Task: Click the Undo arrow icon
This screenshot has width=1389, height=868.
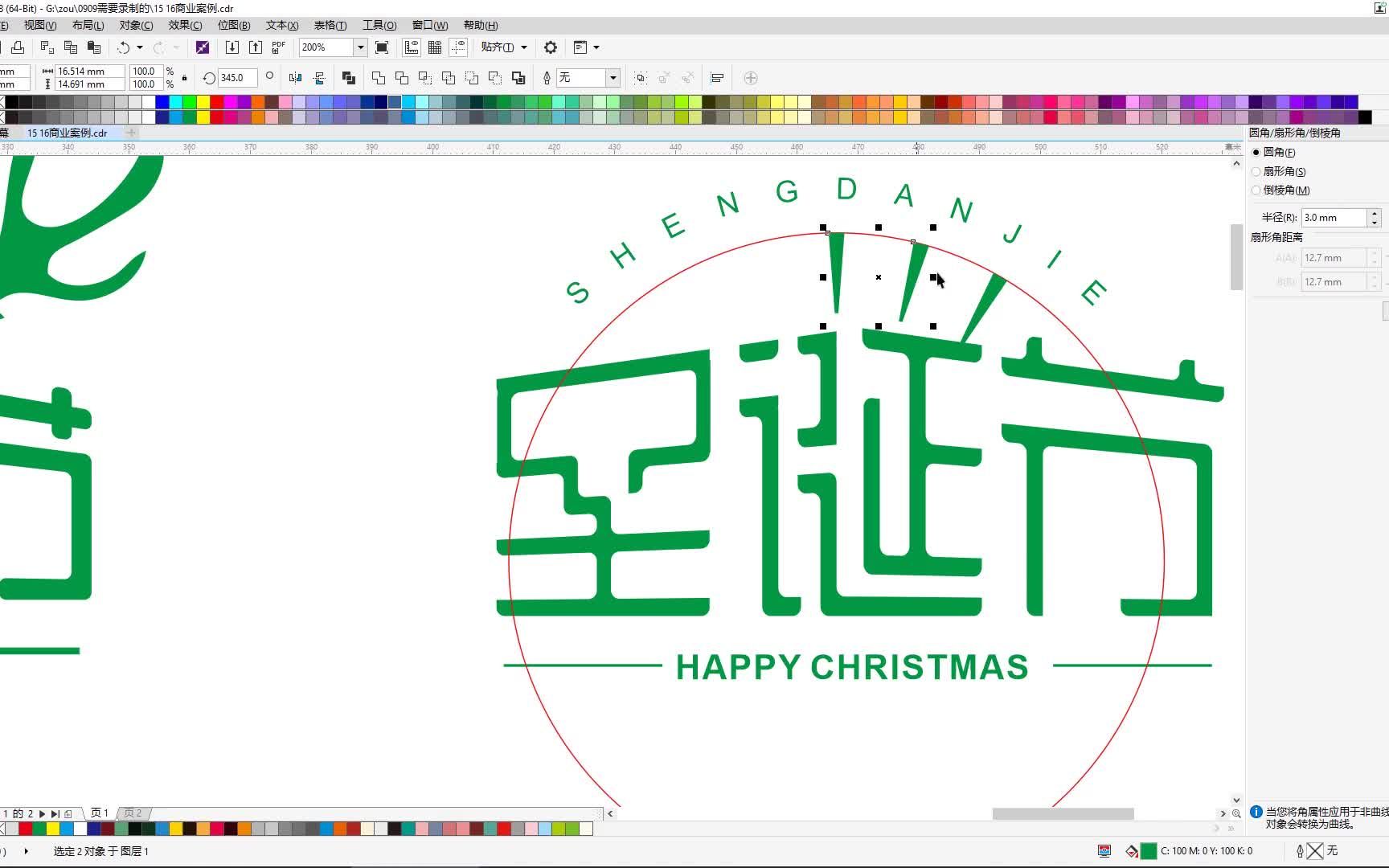Action: 123,47
